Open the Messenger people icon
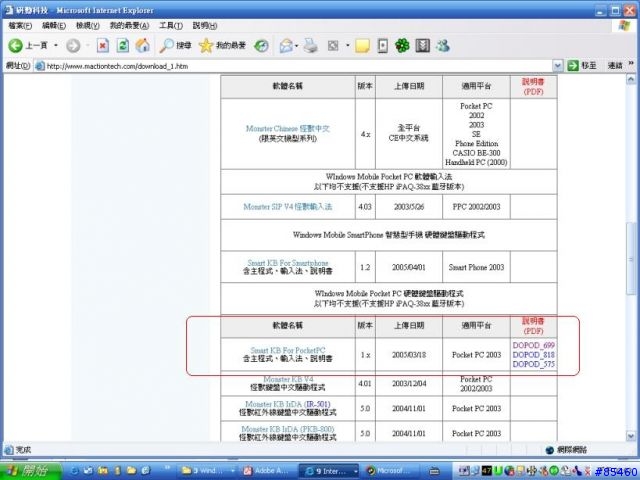The width and height of the screenshot is (640, 480). [x=443, y=46]
